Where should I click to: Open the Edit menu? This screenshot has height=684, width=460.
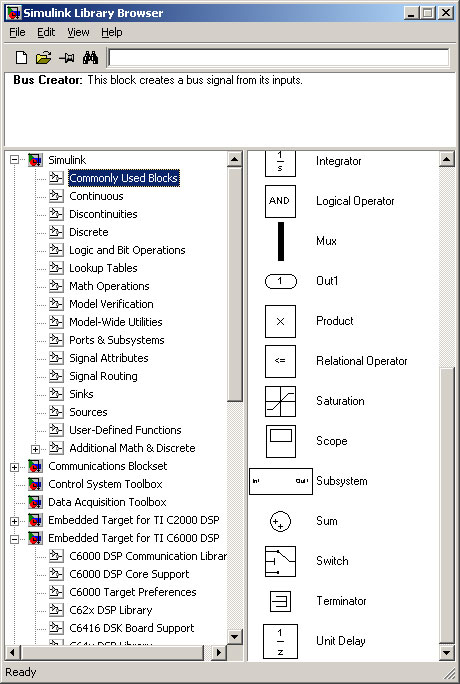[46, 32]
